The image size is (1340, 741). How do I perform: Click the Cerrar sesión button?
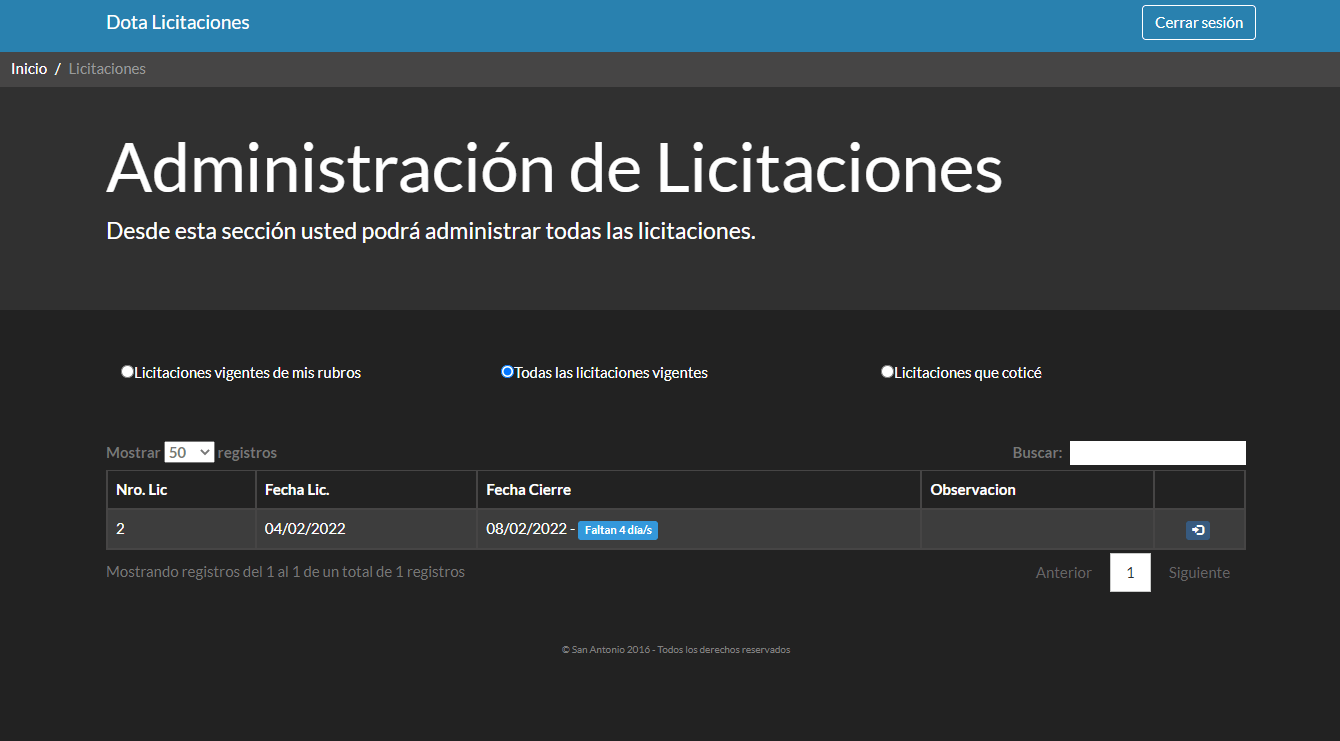(x=1198, y=23)
